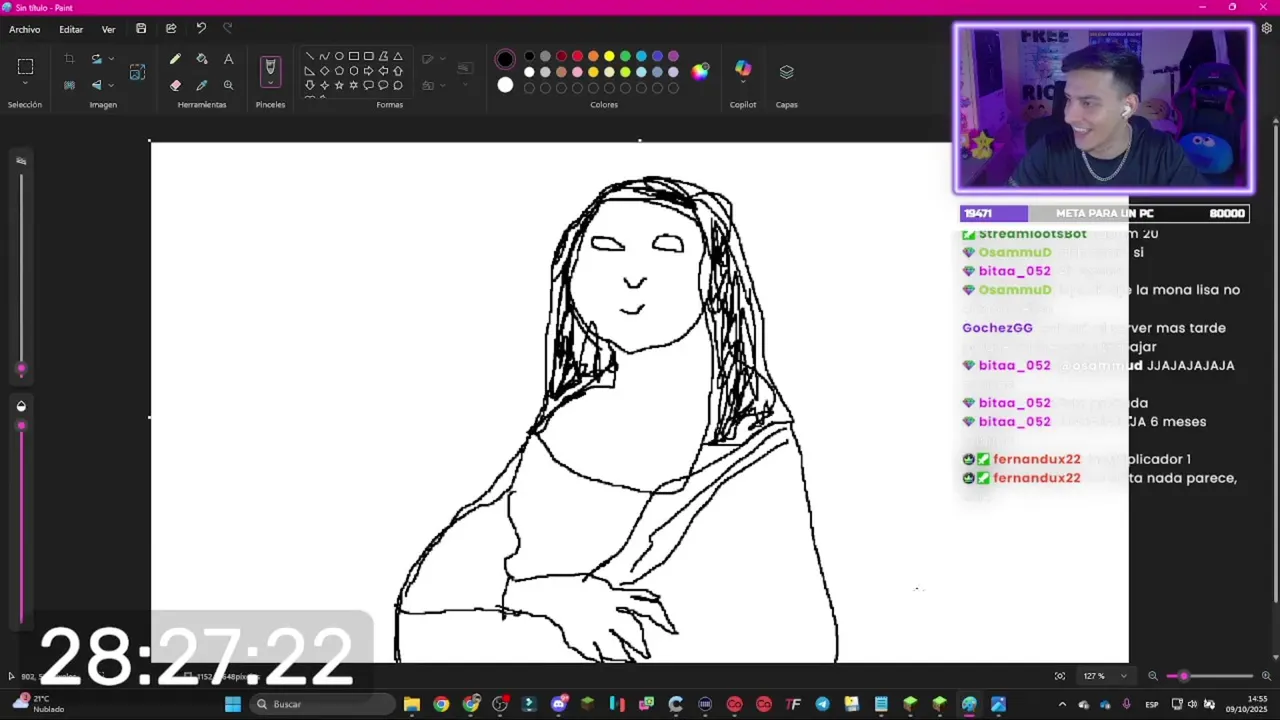Image resolution: width=1280 pixels, height=720 pixels.
Task: Open the 127 % zoom level dropdown
Action: (1123, 676)
